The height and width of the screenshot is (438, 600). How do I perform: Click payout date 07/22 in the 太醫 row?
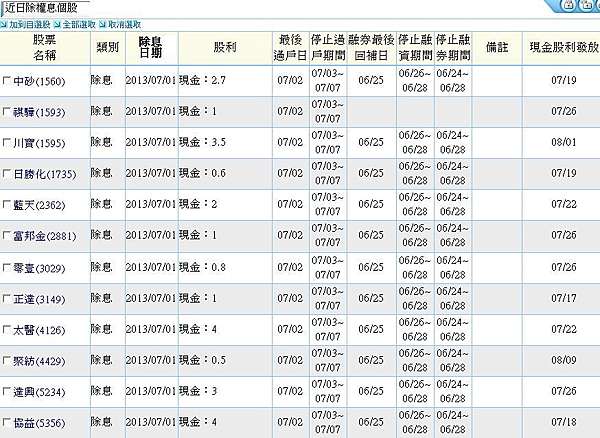coord(564,329)
